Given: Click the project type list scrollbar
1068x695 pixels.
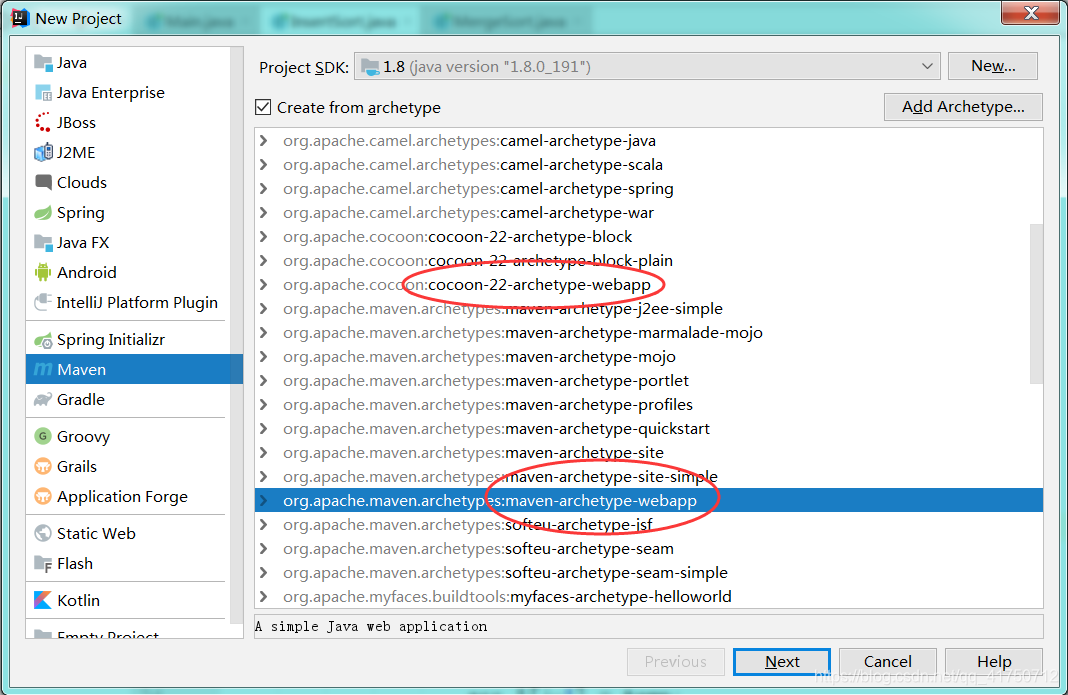Looking at the screenshot, I should 237,334.
